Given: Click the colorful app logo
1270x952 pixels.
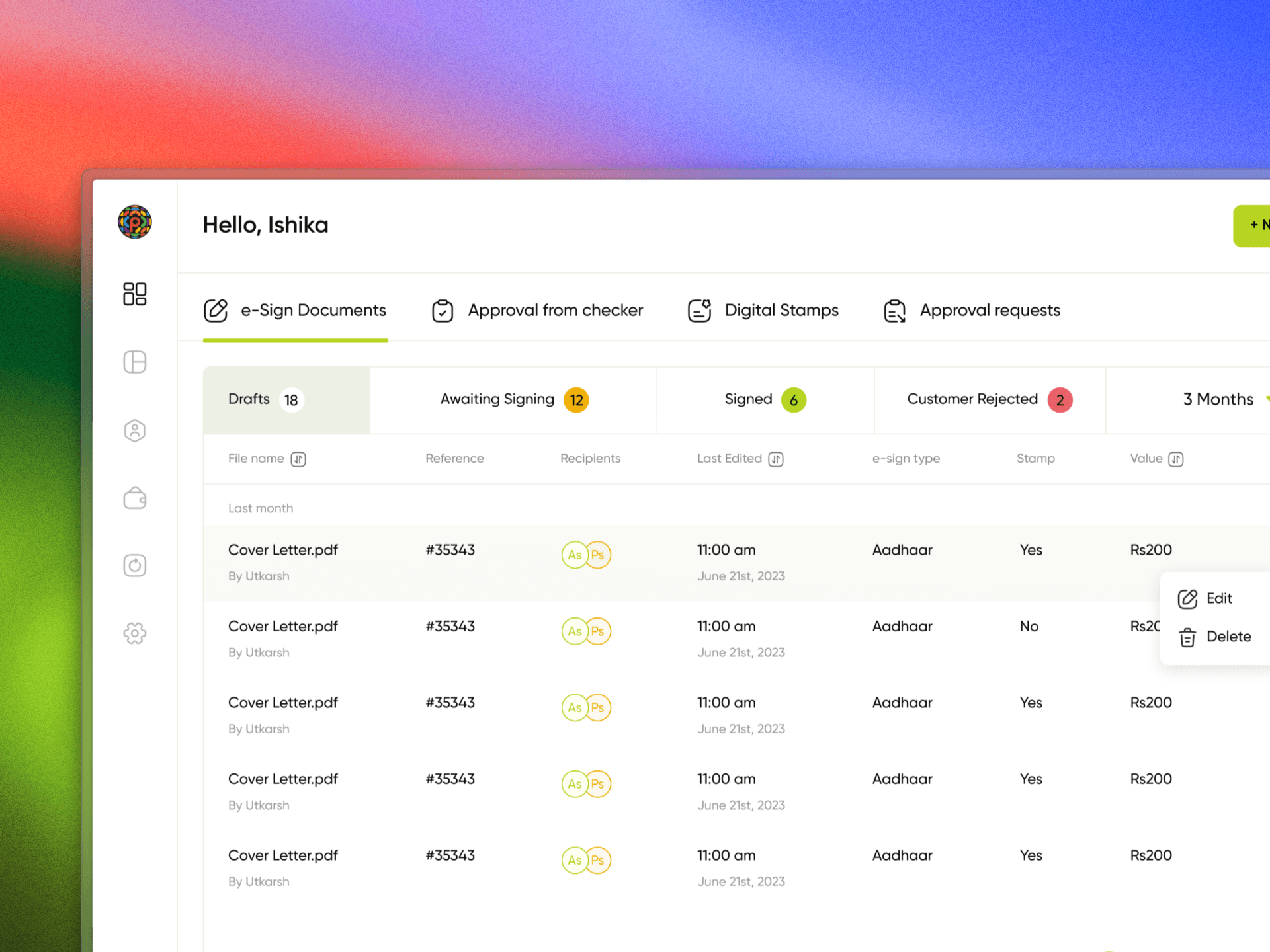Looking at the screenshot, I should coord(134,222).
